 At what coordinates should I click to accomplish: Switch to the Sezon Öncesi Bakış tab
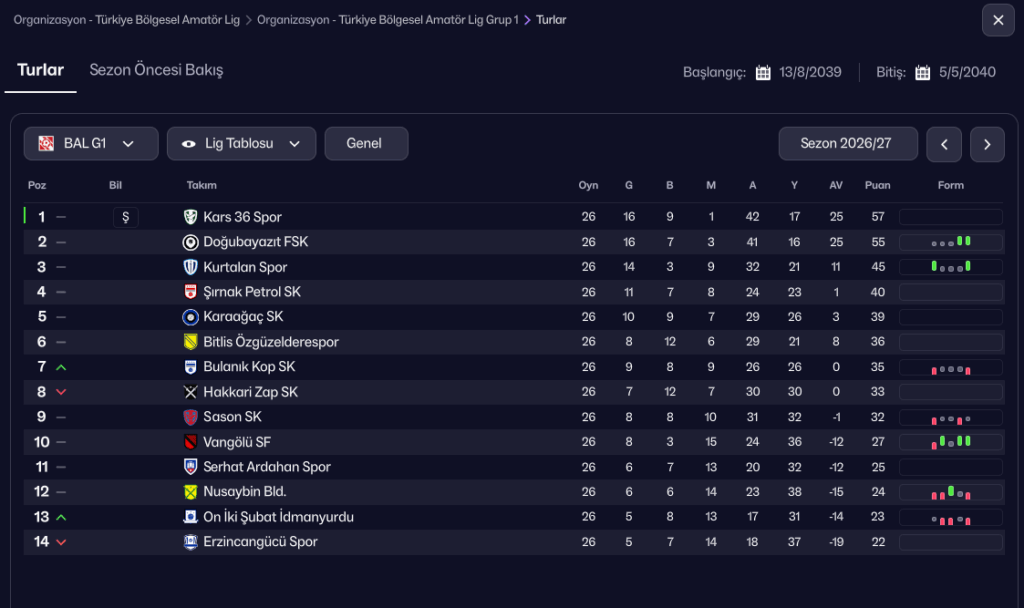click(156, 70)
